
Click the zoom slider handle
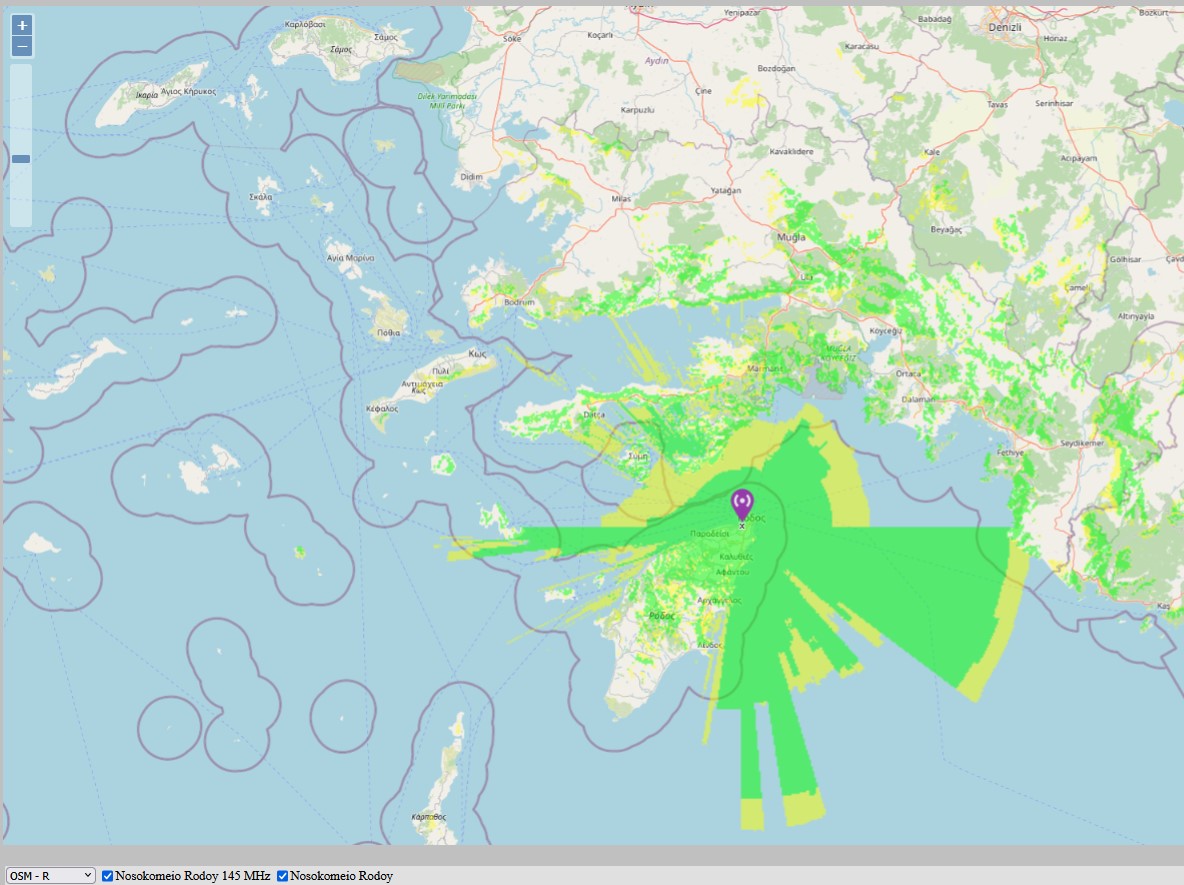tap(21, 159)
